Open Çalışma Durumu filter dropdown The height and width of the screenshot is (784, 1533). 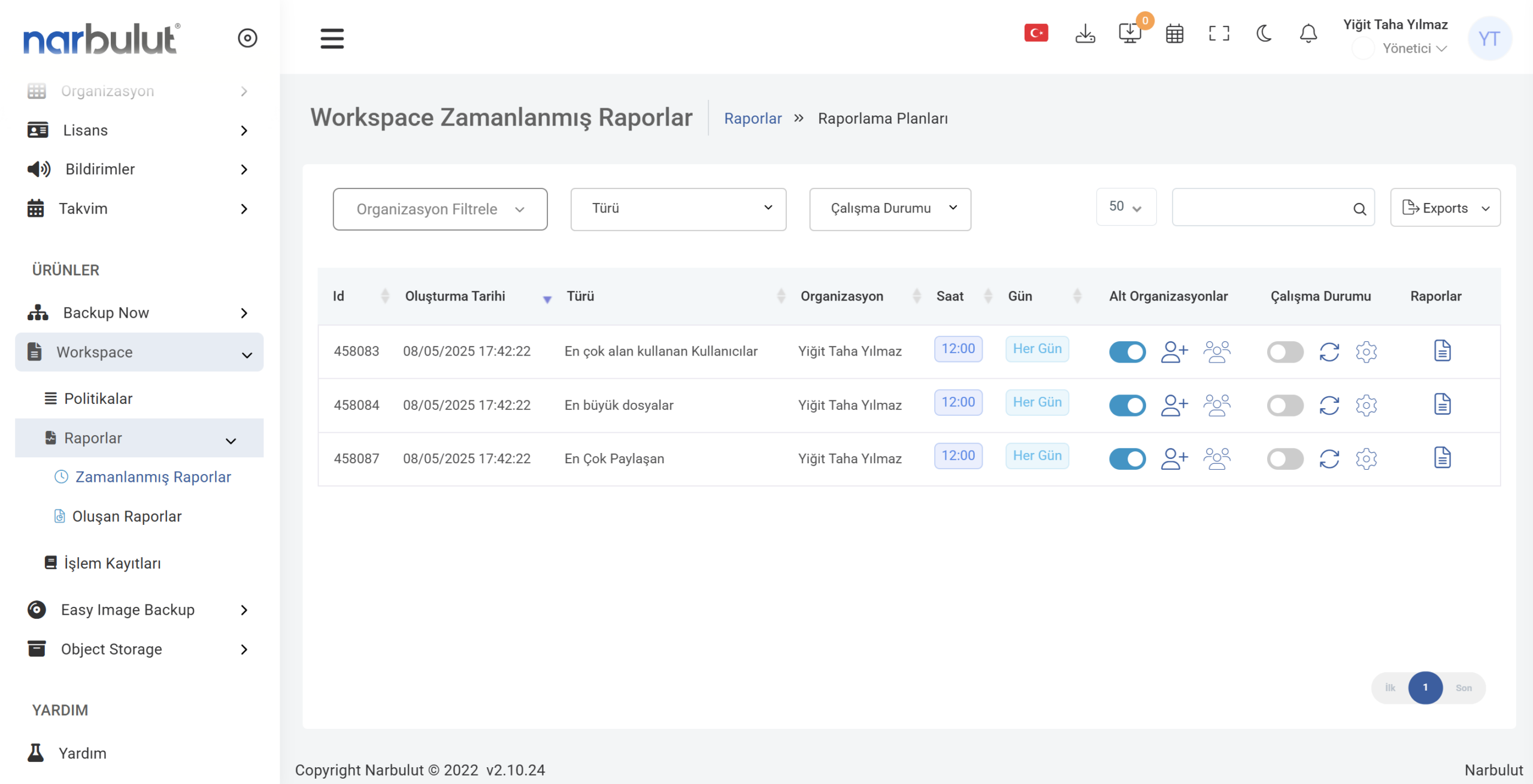pyautogui.click(x=890, y=209)
